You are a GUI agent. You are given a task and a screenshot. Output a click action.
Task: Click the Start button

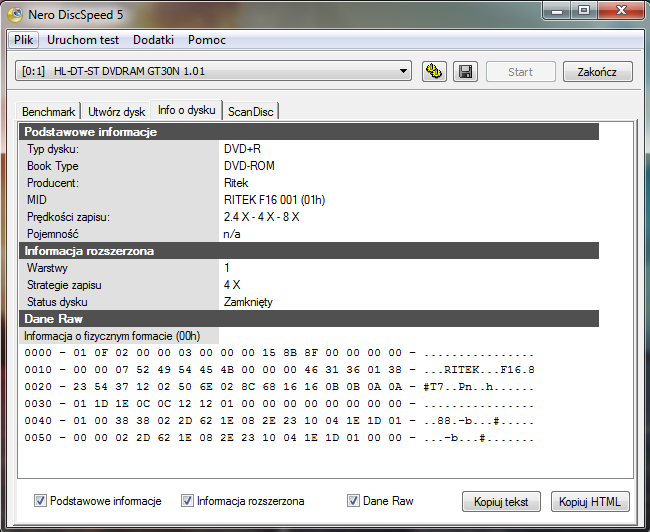coord(521,72)
